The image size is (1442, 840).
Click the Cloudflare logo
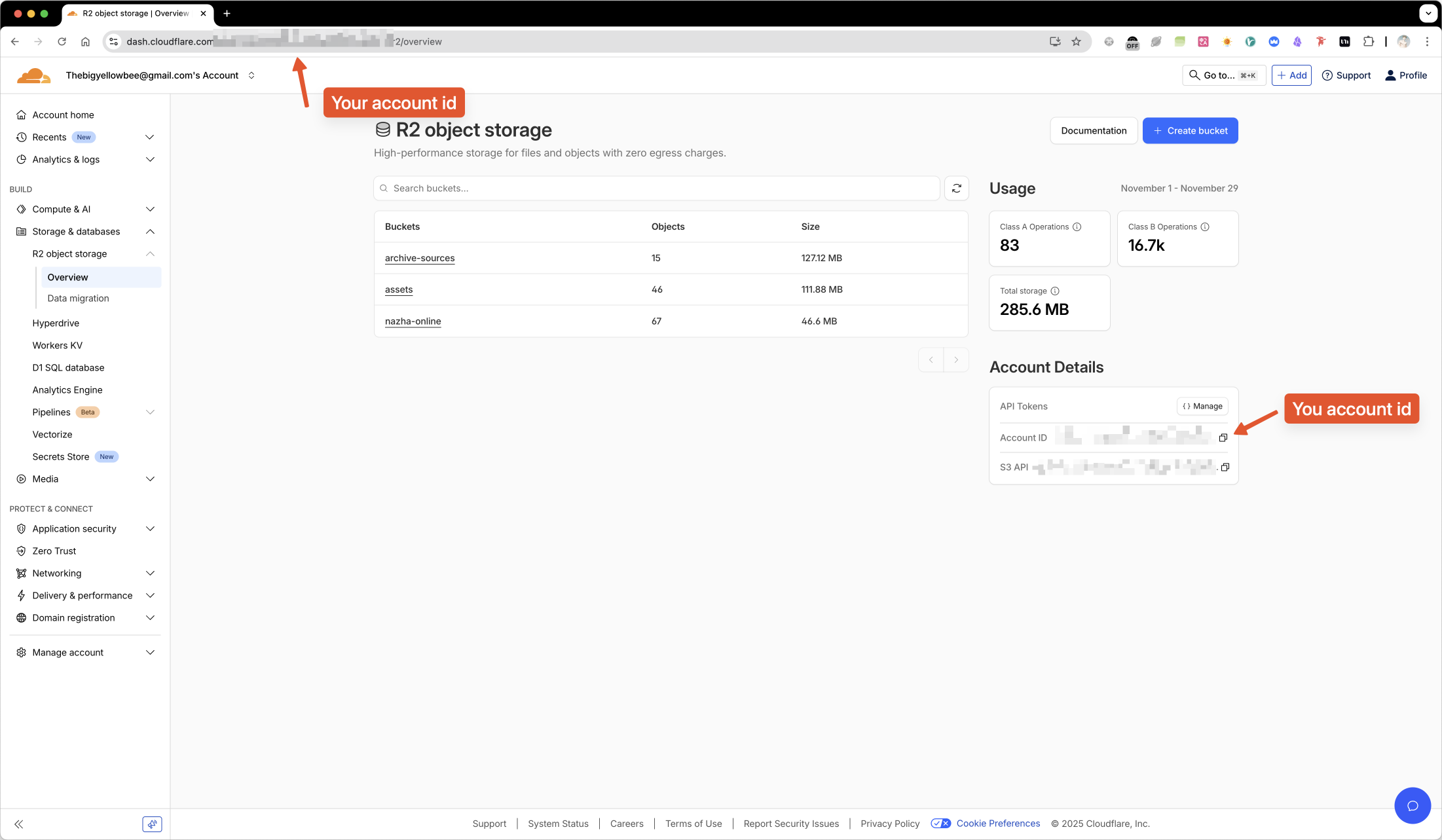(x=33, y=76)
